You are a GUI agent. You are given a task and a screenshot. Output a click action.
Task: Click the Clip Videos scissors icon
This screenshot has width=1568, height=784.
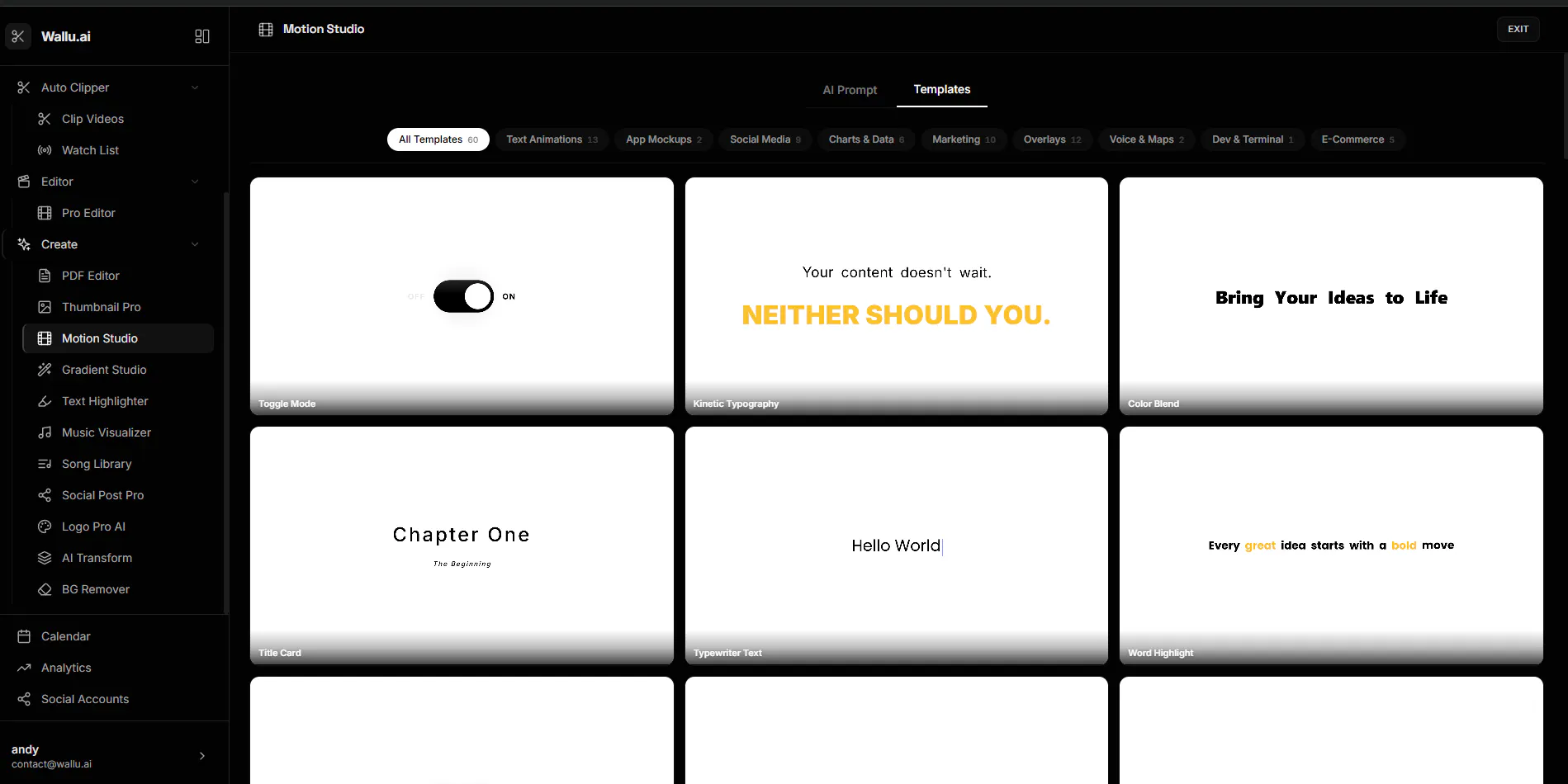click(x=45, y=119)
